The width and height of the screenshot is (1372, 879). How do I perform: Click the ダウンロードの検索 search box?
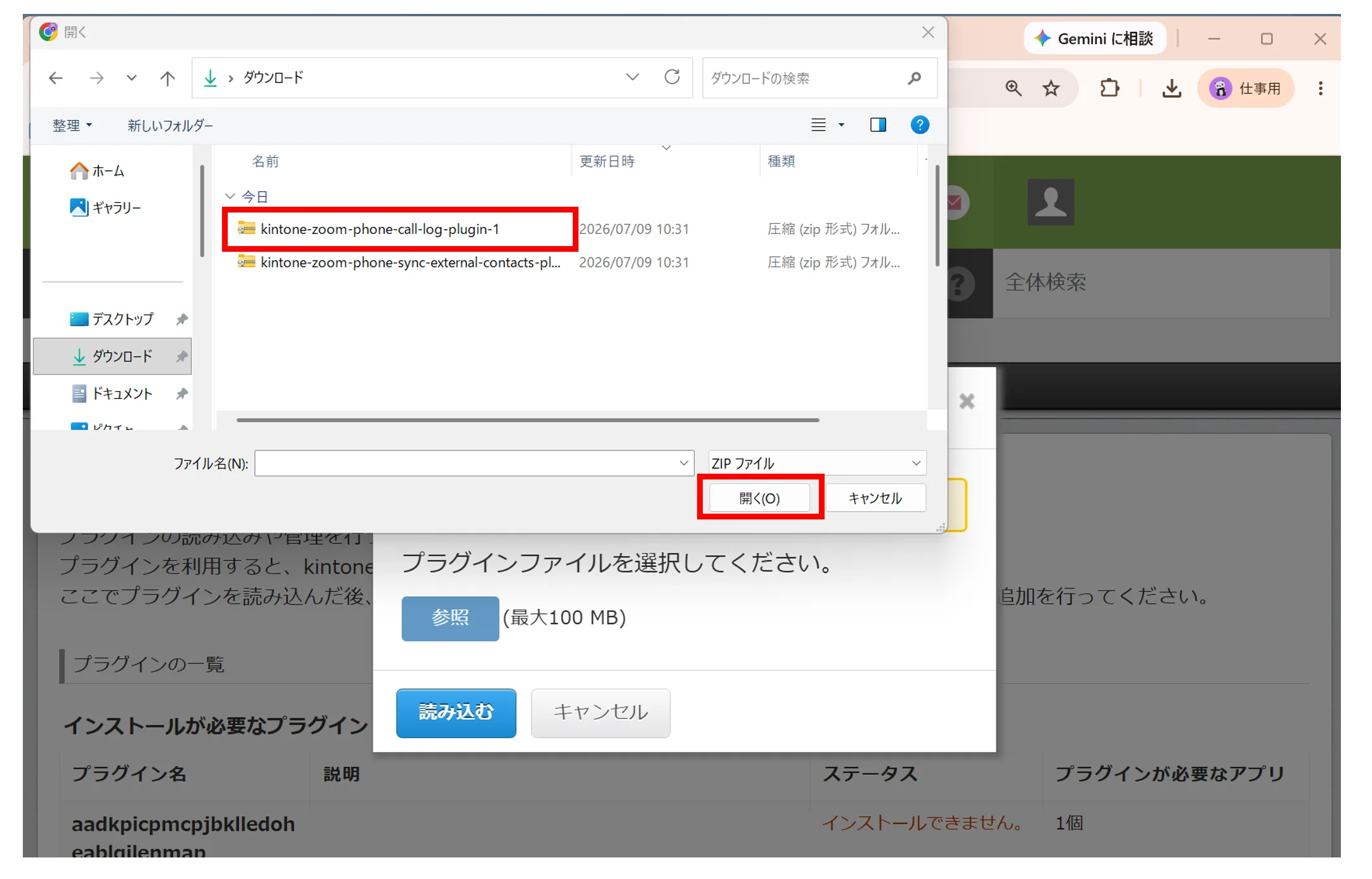click(x=818, y=78)
